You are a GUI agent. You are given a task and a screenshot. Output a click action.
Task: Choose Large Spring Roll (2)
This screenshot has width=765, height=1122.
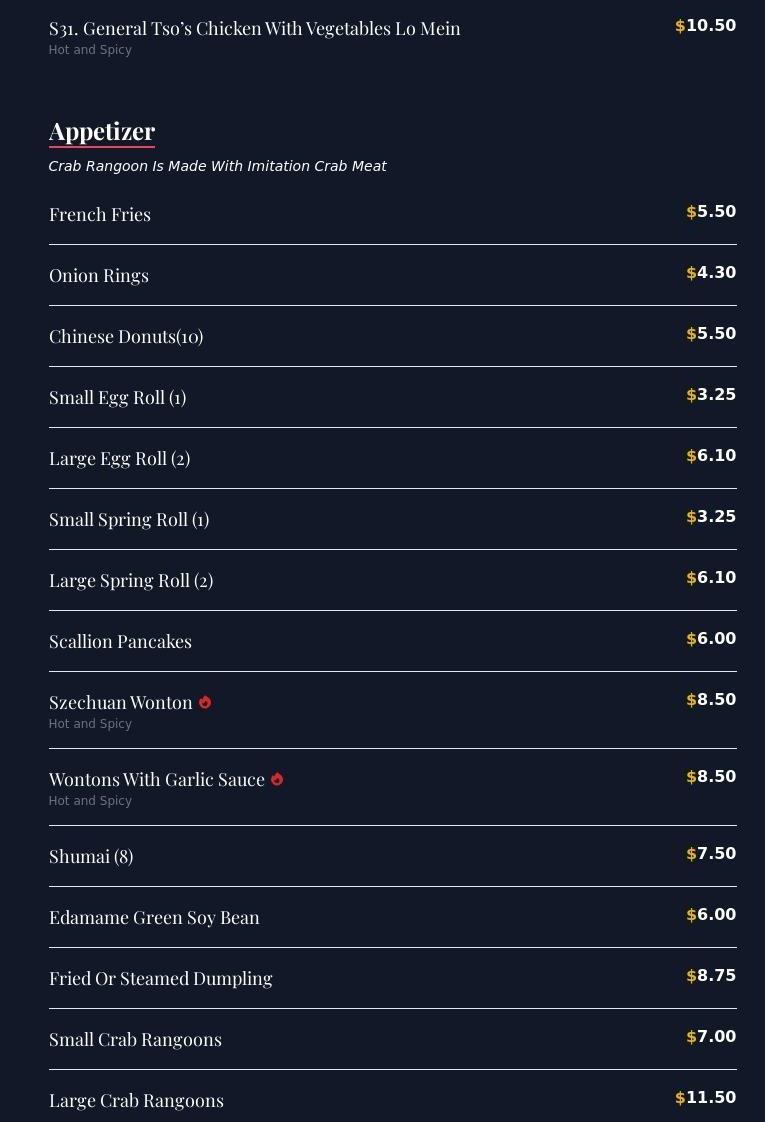click(131, 581)
